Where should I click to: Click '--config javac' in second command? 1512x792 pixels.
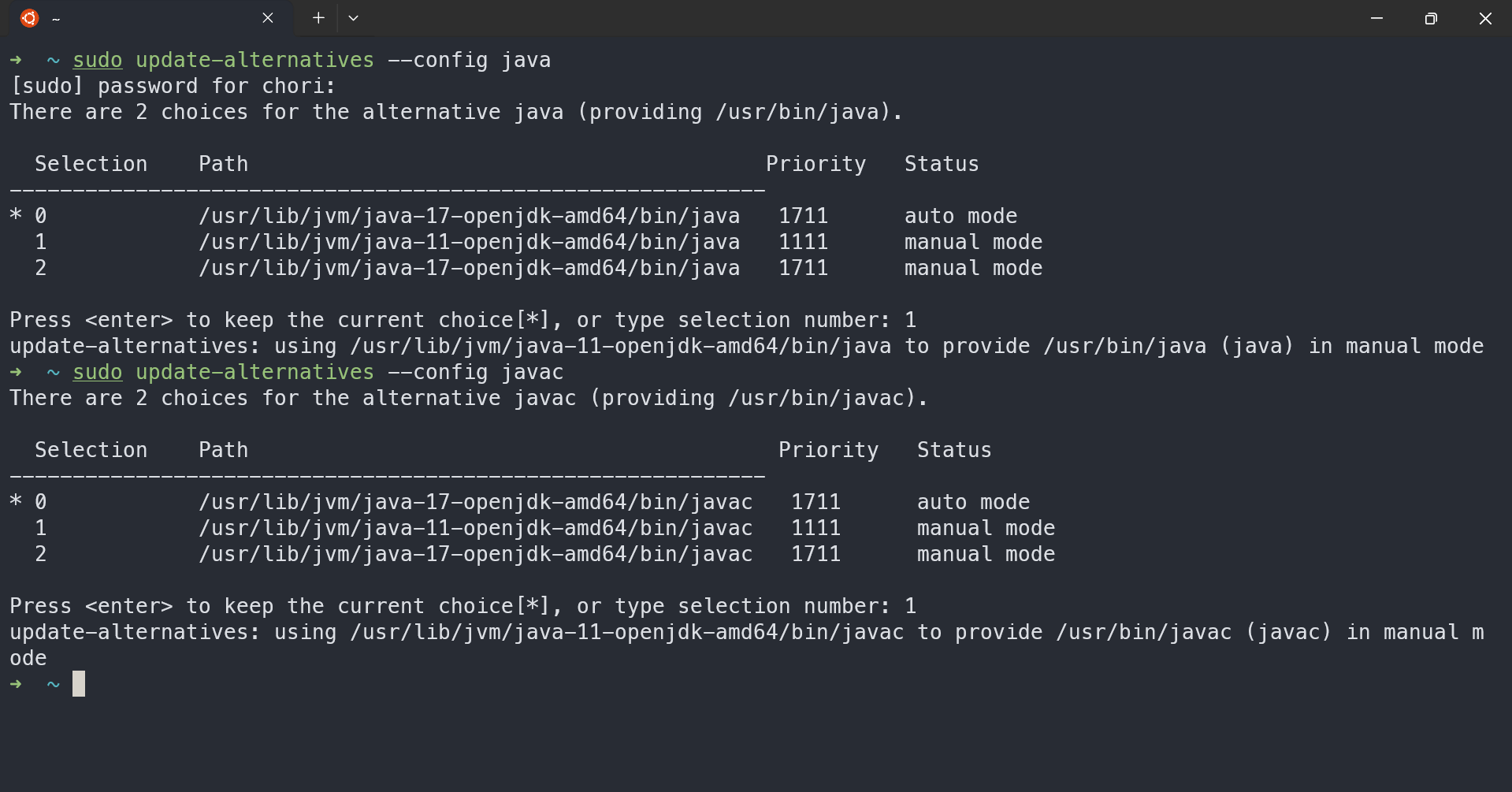point(476,372)
